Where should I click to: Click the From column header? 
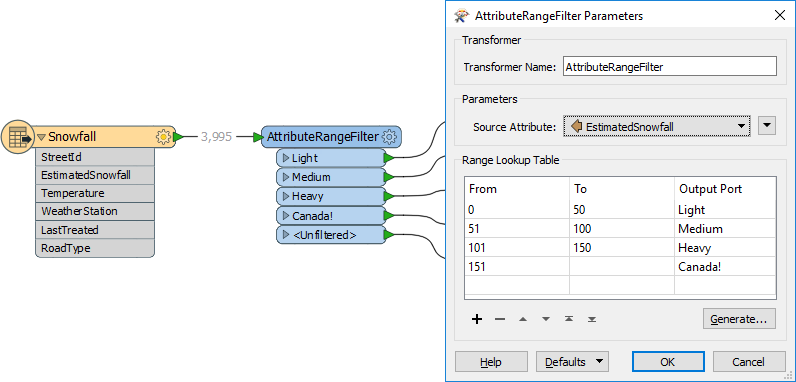pyautogui.click(x=517, y=189)
